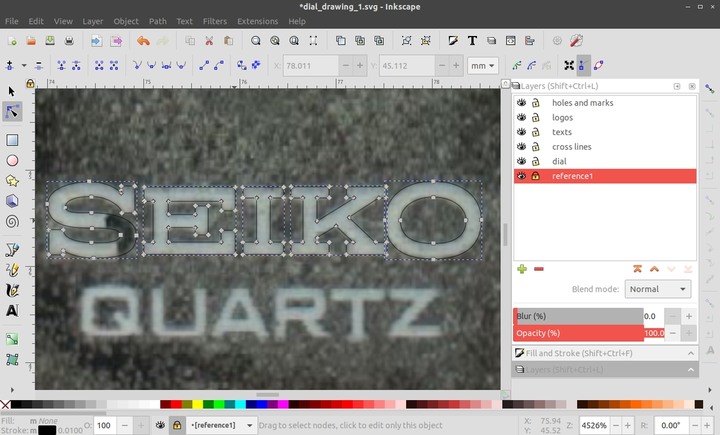720x435 pixels.
Task: Open the Blend mode Normal dropdown
Action: pos(658,289)
